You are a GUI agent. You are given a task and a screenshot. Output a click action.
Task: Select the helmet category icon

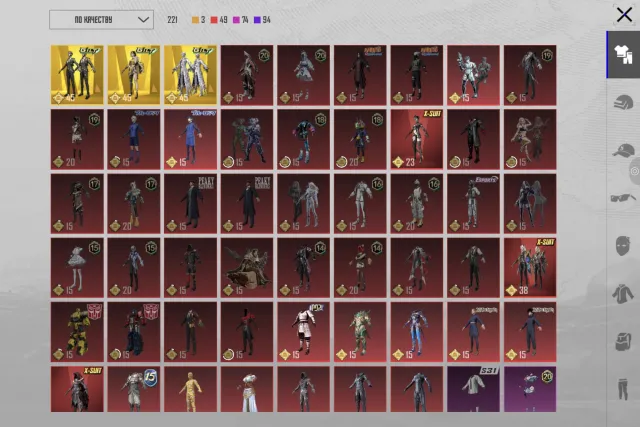point(623,102)
